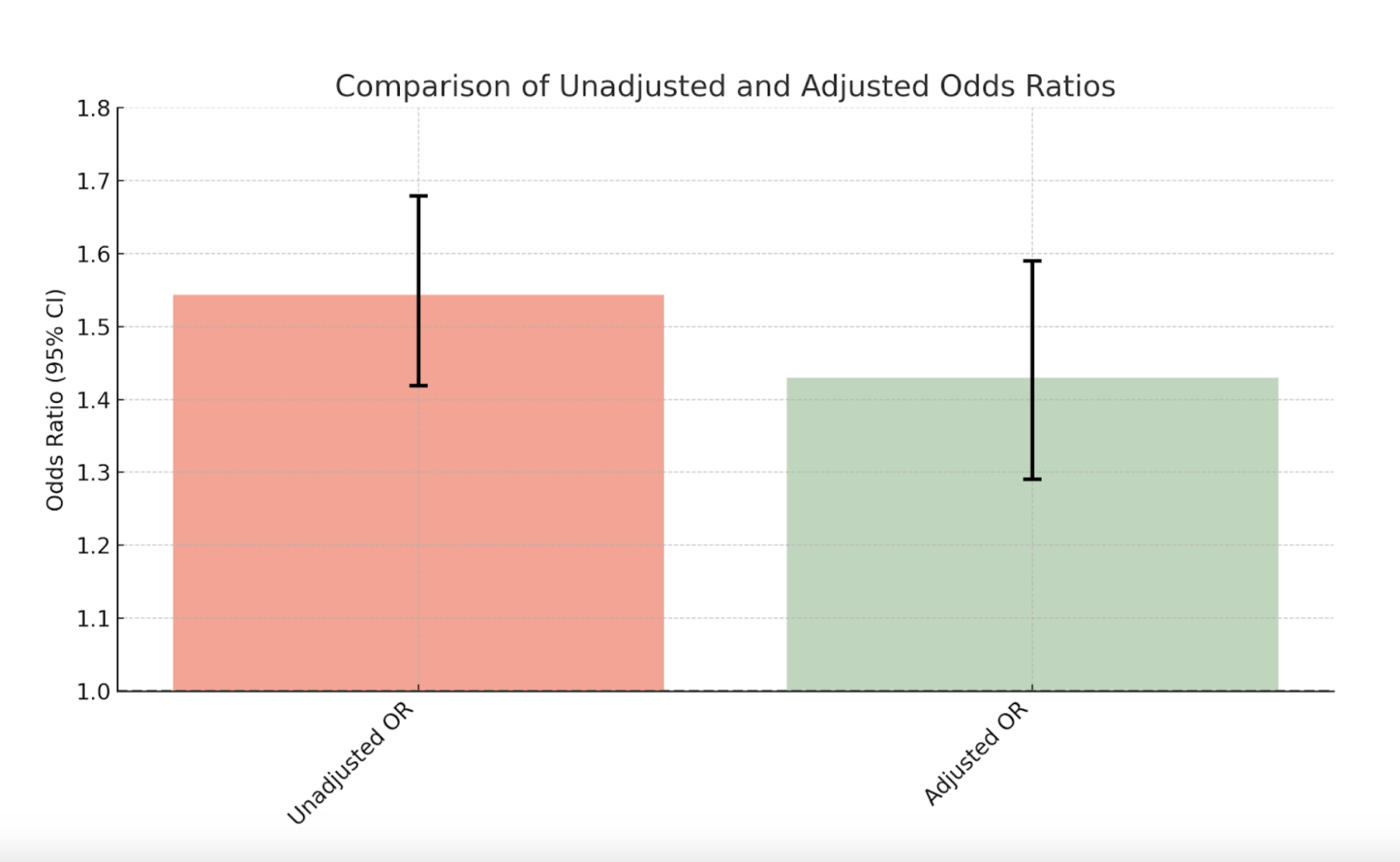Click the 1.2 y-axis tick label
This screenshot has height=862, width=1400.
click(93, 546)
